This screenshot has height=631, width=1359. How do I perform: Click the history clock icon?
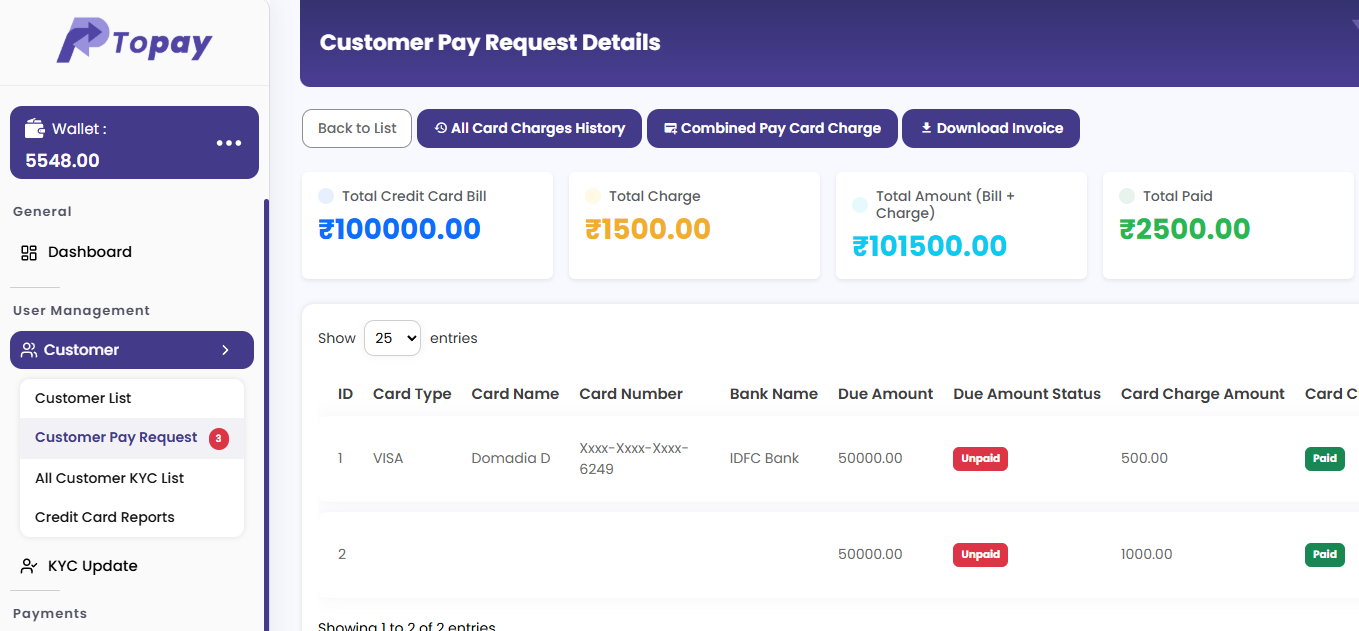tap(440, 128)
